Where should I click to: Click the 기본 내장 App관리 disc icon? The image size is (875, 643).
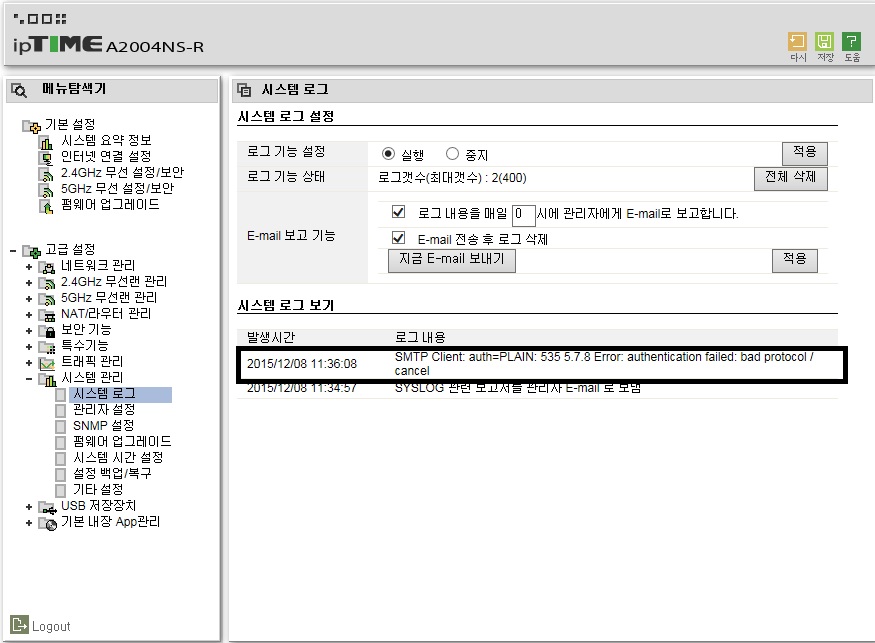pyautogui.click(x=47, y=524)
